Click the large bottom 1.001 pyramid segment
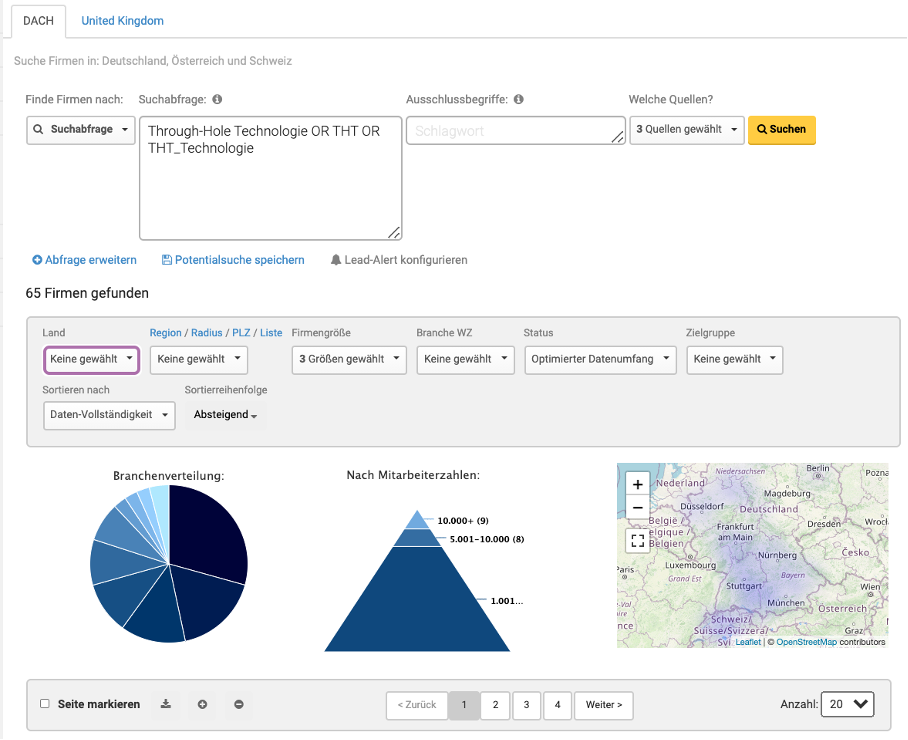Image resolution: width=908 pixels, height=740 pixels. point(418,602)
